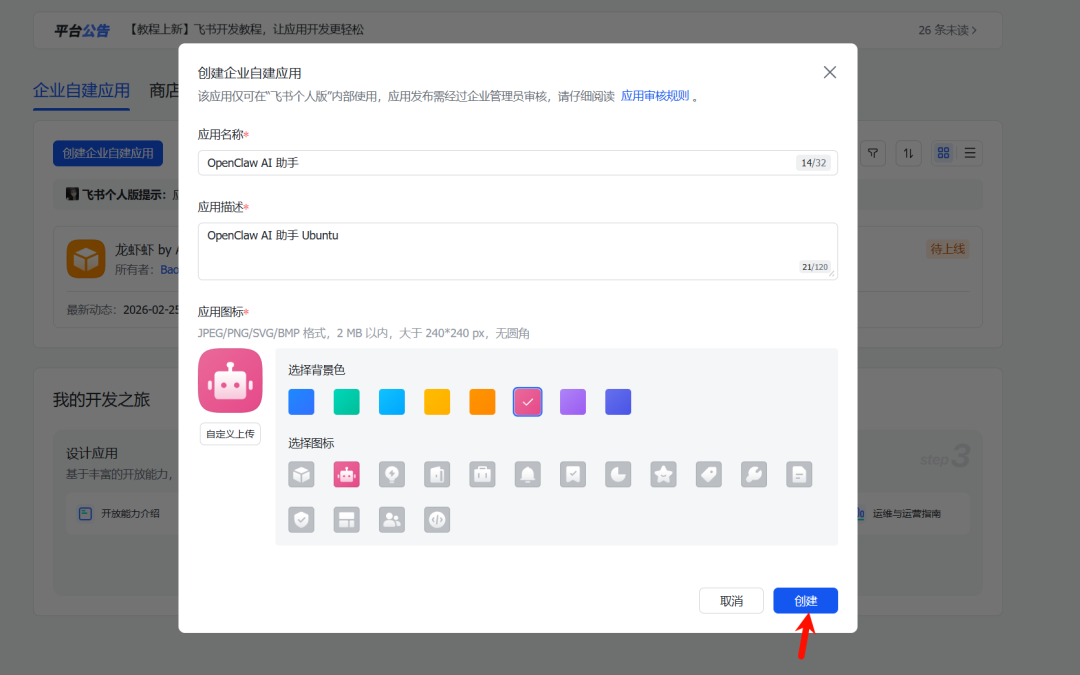Pick the green background color

click(x=346, y=402)
